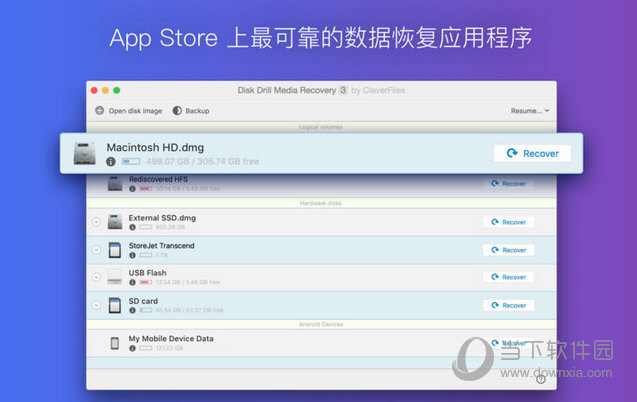Close the Disk Drill window
637x402 pixels.
[x=94, y=90]
